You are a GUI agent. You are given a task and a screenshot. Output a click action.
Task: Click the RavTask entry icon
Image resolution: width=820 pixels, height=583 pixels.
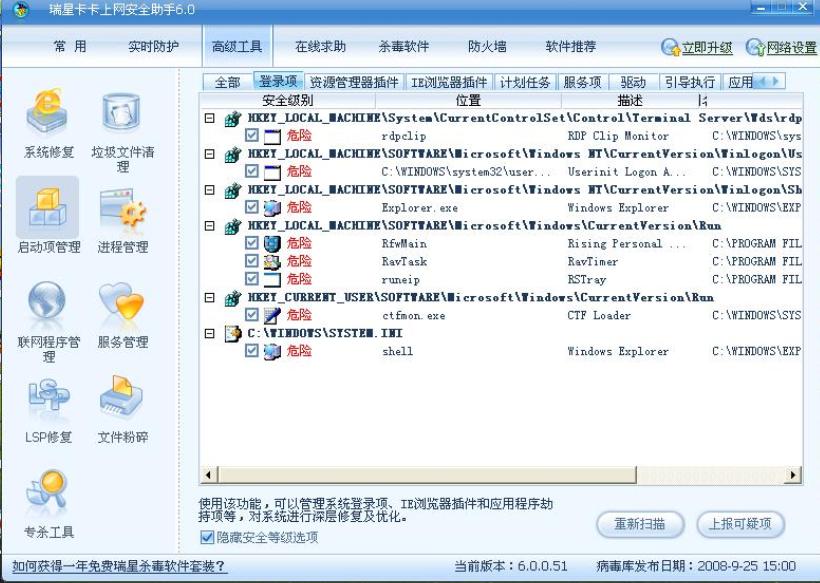click(272, 261)
